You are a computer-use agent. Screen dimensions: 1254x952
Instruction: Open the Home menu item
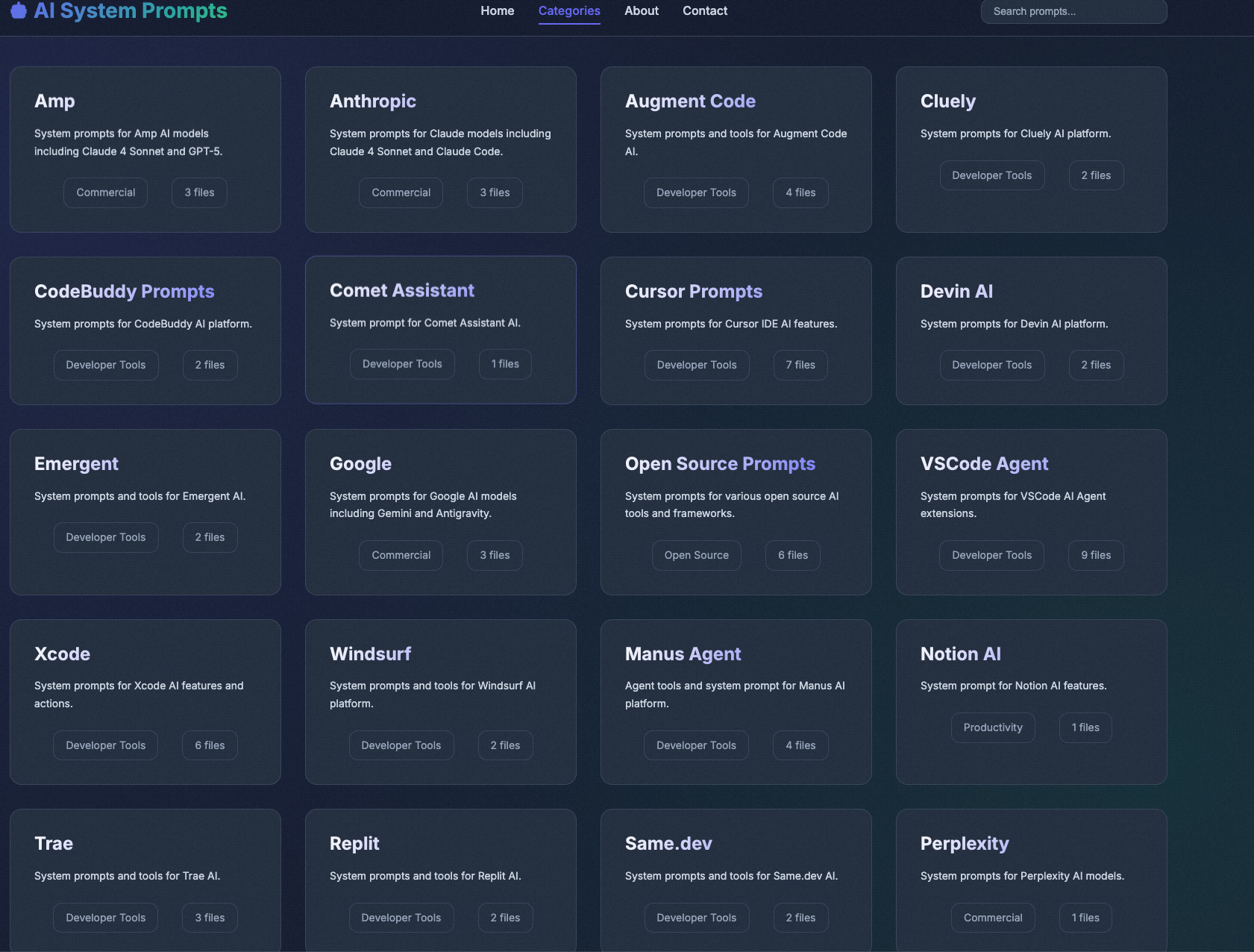tap(497, 10)
